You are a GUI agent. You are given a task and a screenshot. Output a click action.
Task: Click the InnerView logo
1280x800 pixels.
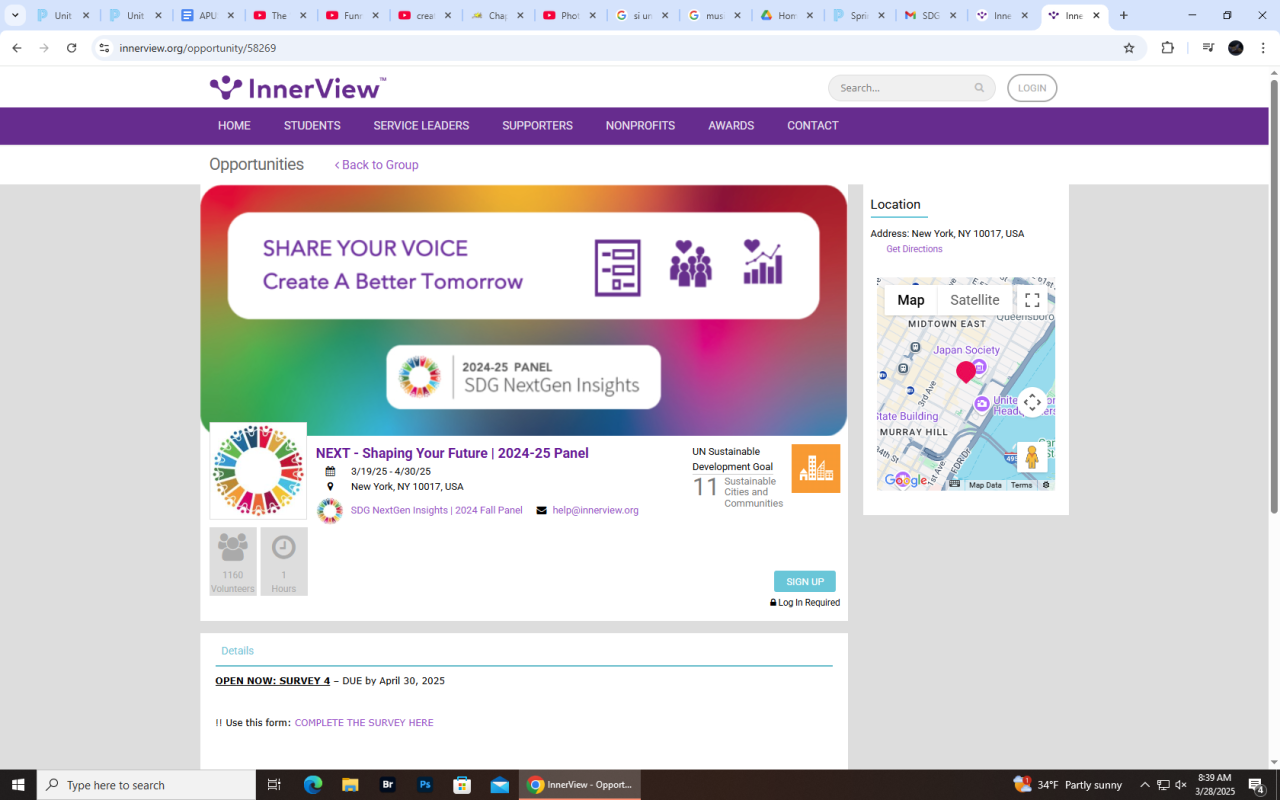[297, 88]
